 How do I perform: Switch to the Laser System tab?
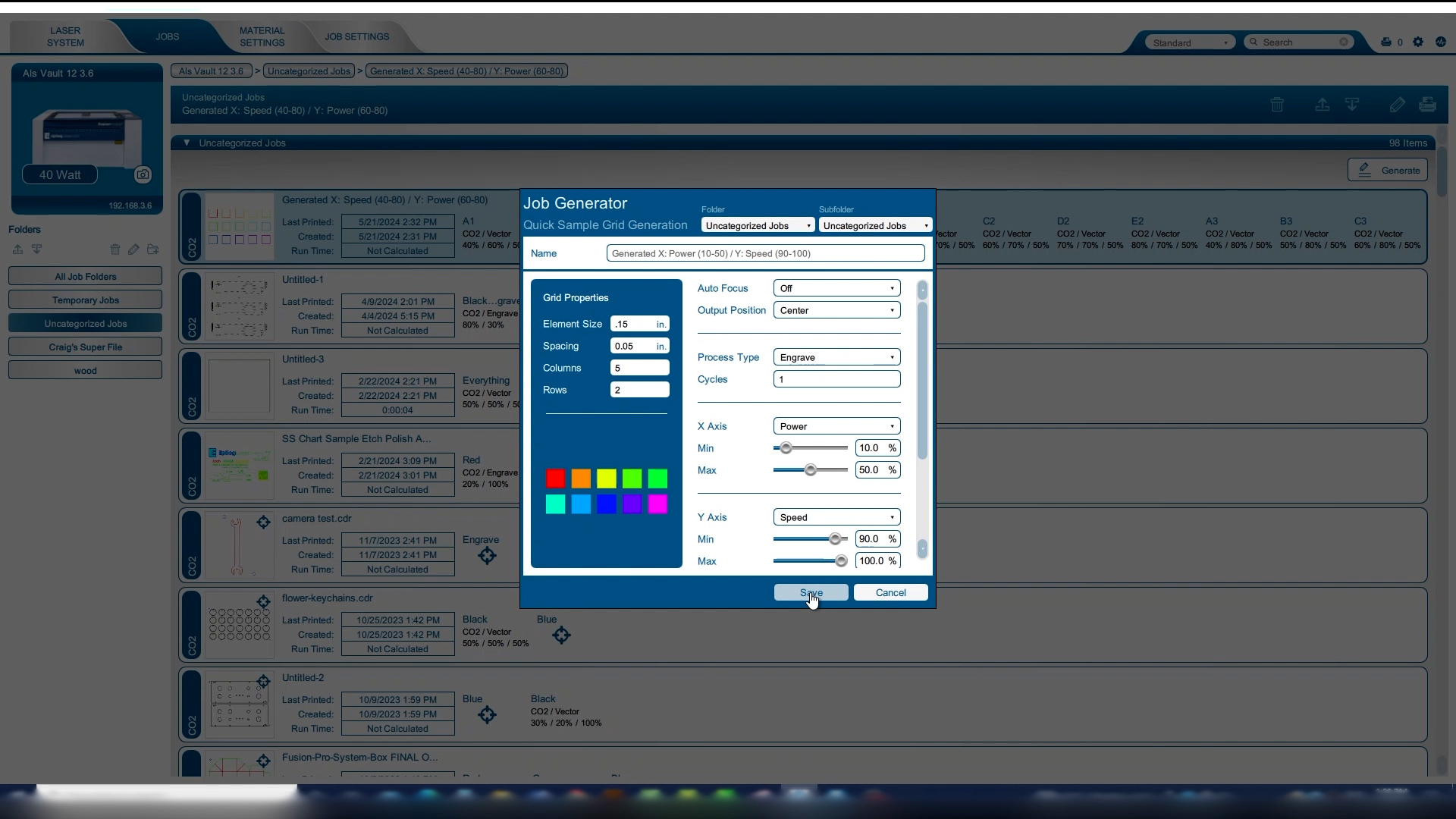(65, 36)
